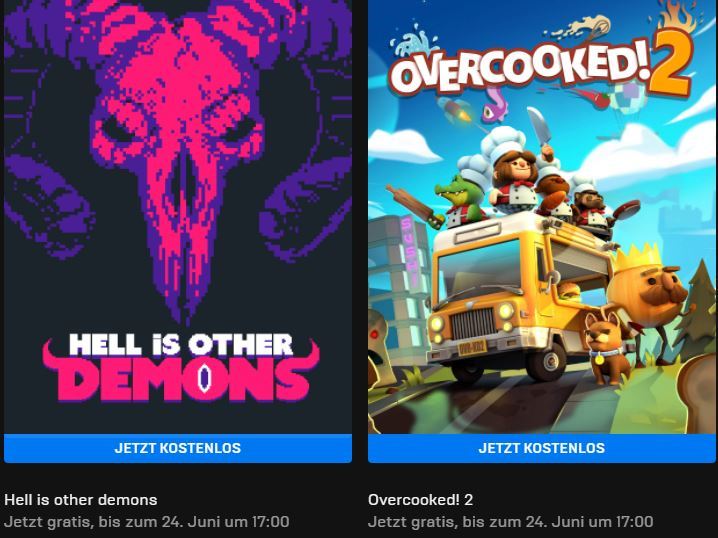Click the pink SUSHI sign on building
Screen dimensions: 718x538
(408, 251)
